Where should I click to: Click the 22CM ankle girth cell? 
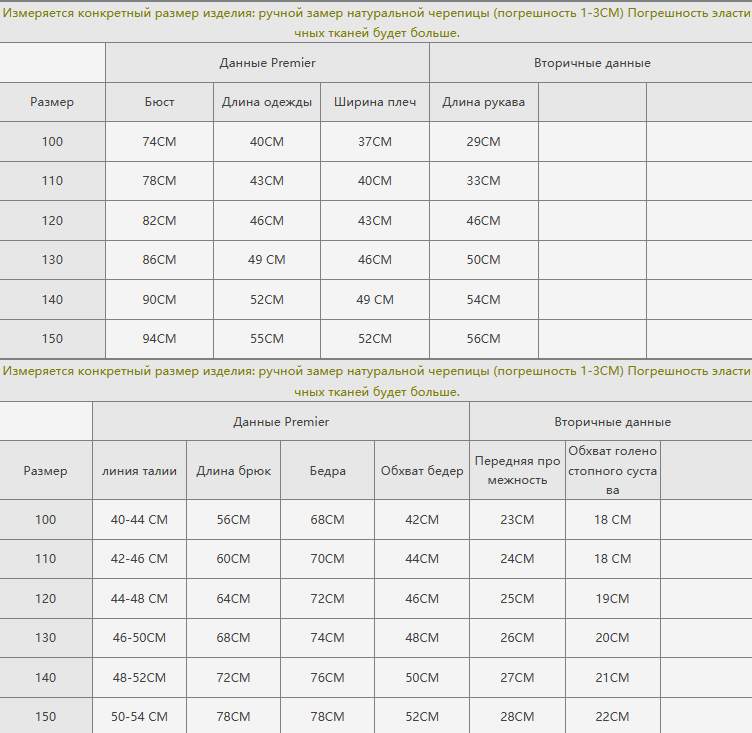coord(612,717)
